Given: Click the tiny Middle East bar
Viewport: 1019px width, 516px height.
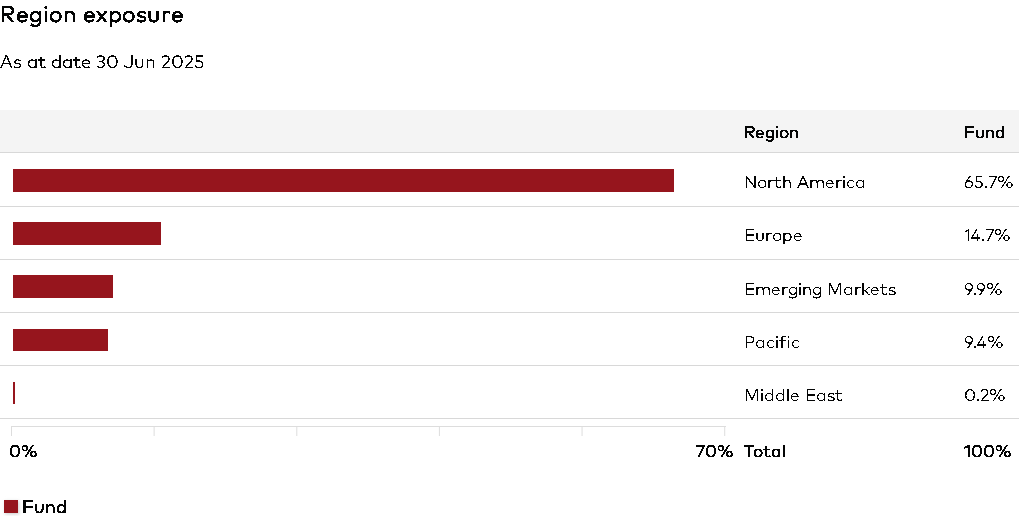Looking at the screenshot, I should click(14, 393).
